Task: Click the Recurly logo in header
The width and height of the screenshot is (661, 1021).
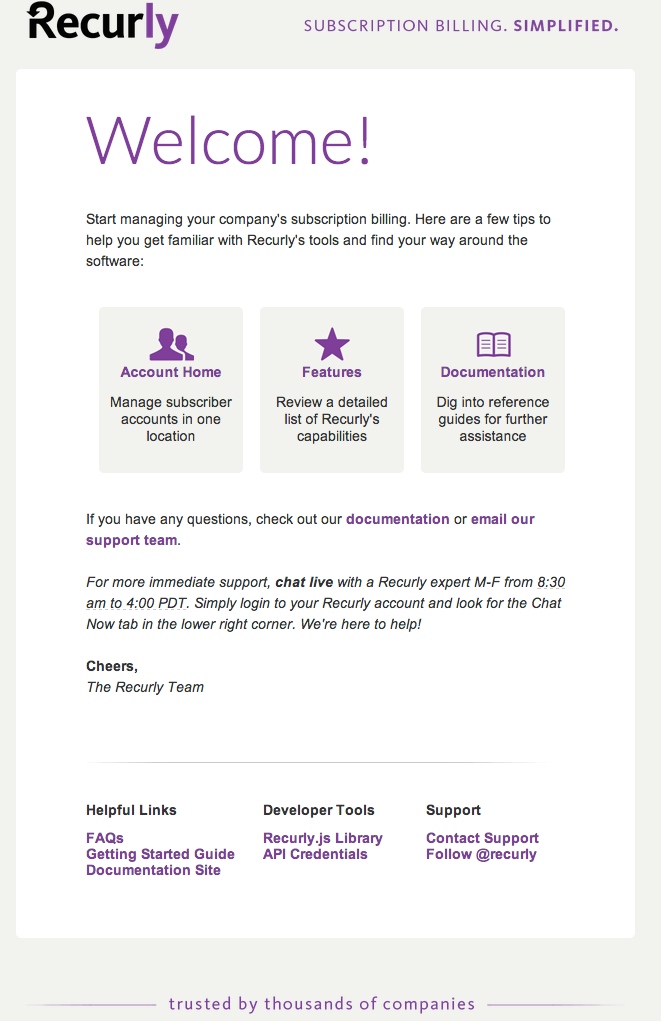Action: point(102,25)
